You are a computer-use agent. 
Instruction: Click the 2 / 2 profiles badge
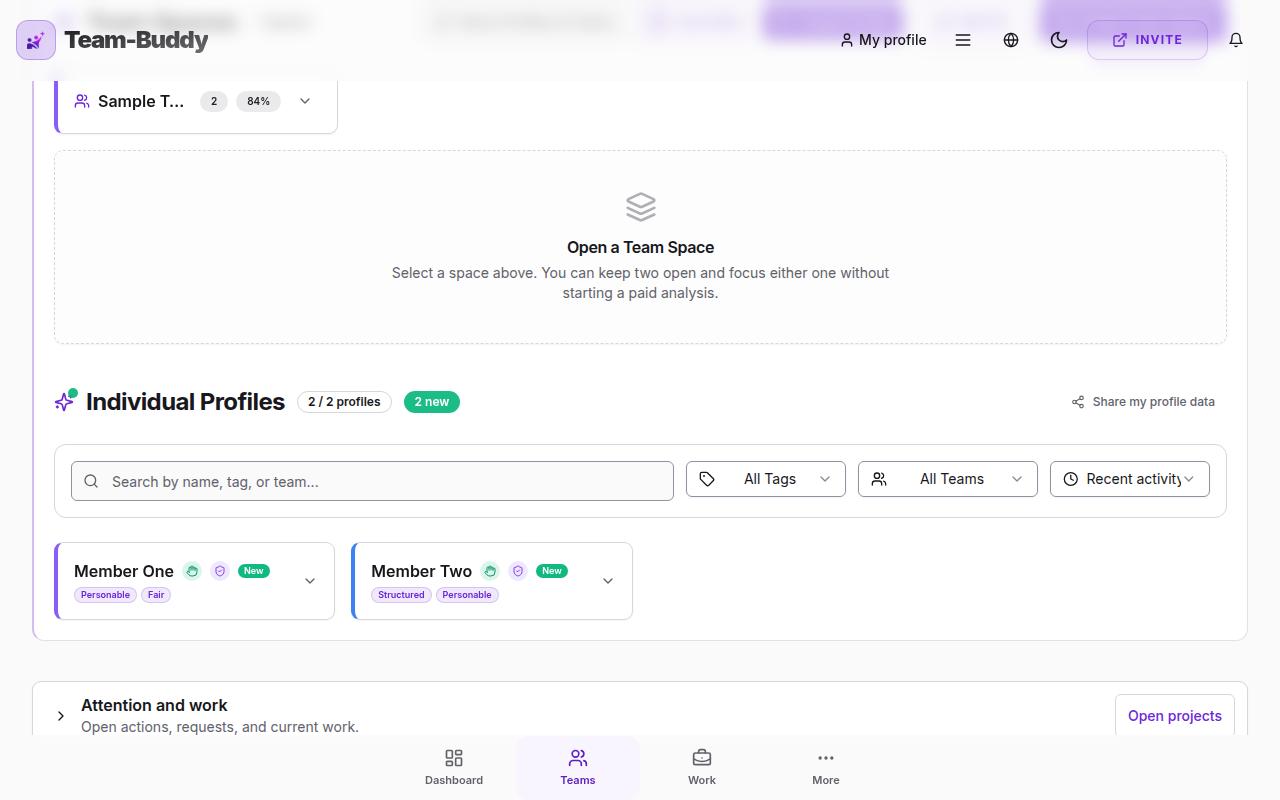(344, 402)
